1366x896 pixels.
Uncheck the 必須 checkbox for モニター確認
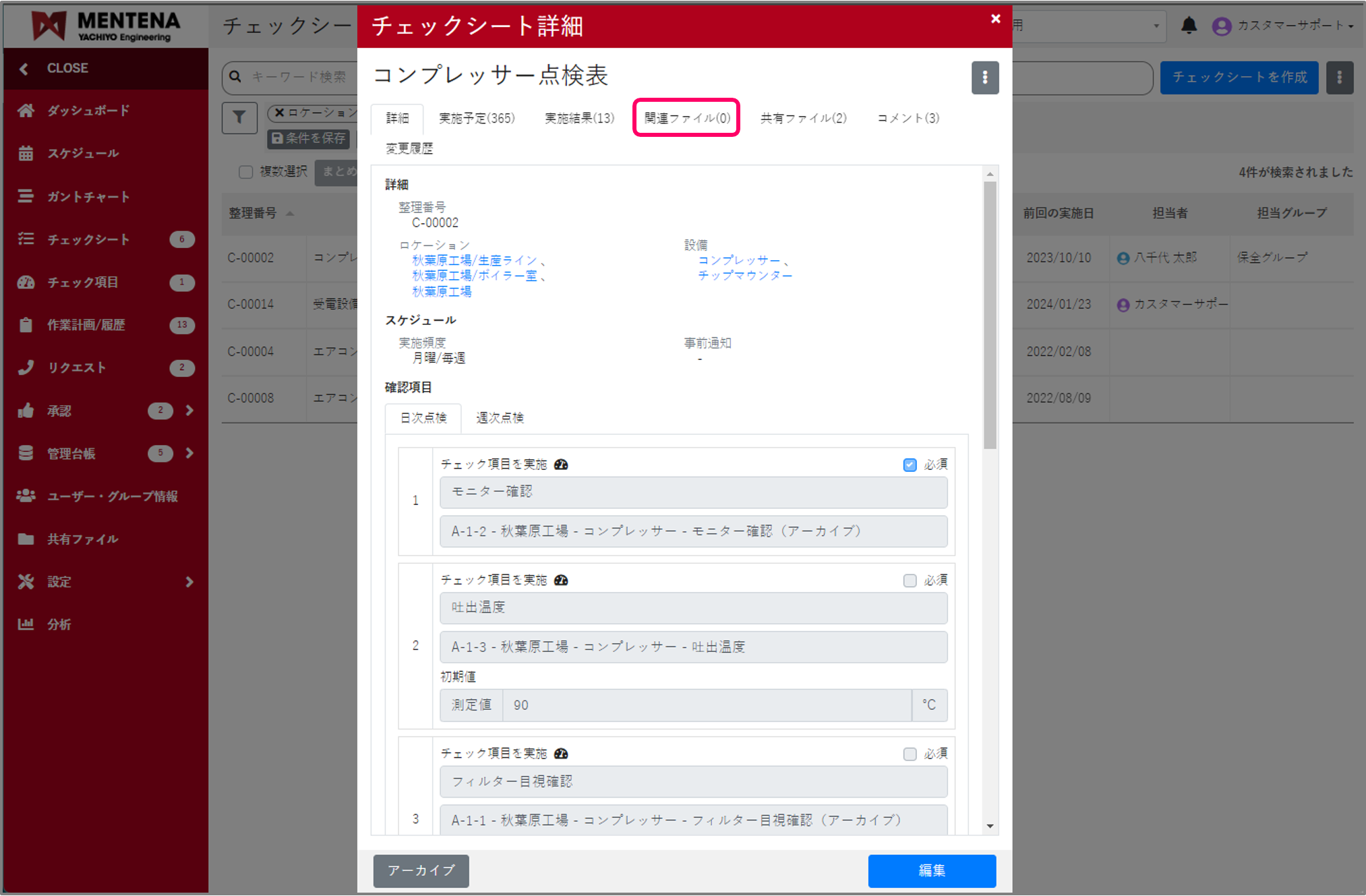click(x=910, y=465)
